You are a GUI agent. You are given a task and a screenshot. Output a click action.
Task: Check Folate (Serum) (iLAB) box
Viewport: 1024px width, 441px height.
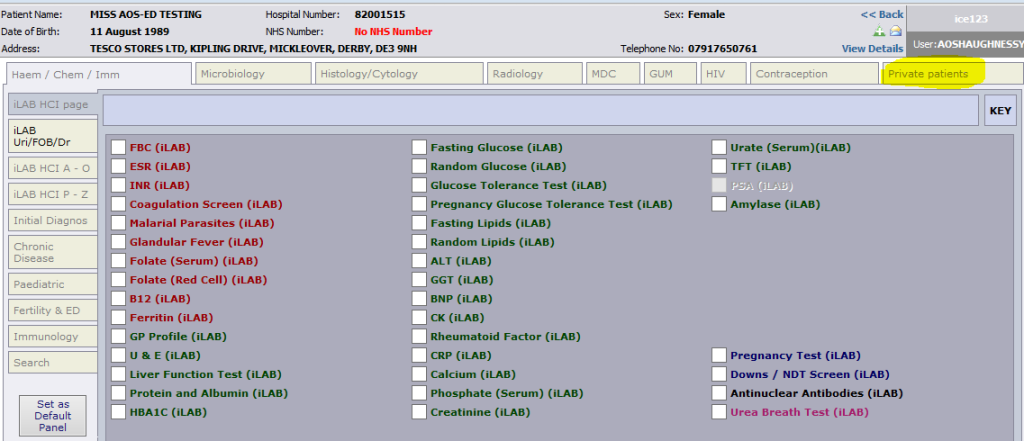[x=118, y=261]
